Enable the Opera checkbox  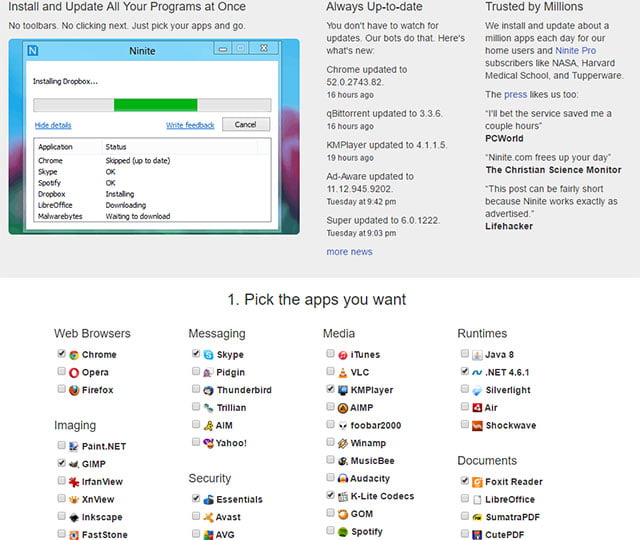point(62,372)
